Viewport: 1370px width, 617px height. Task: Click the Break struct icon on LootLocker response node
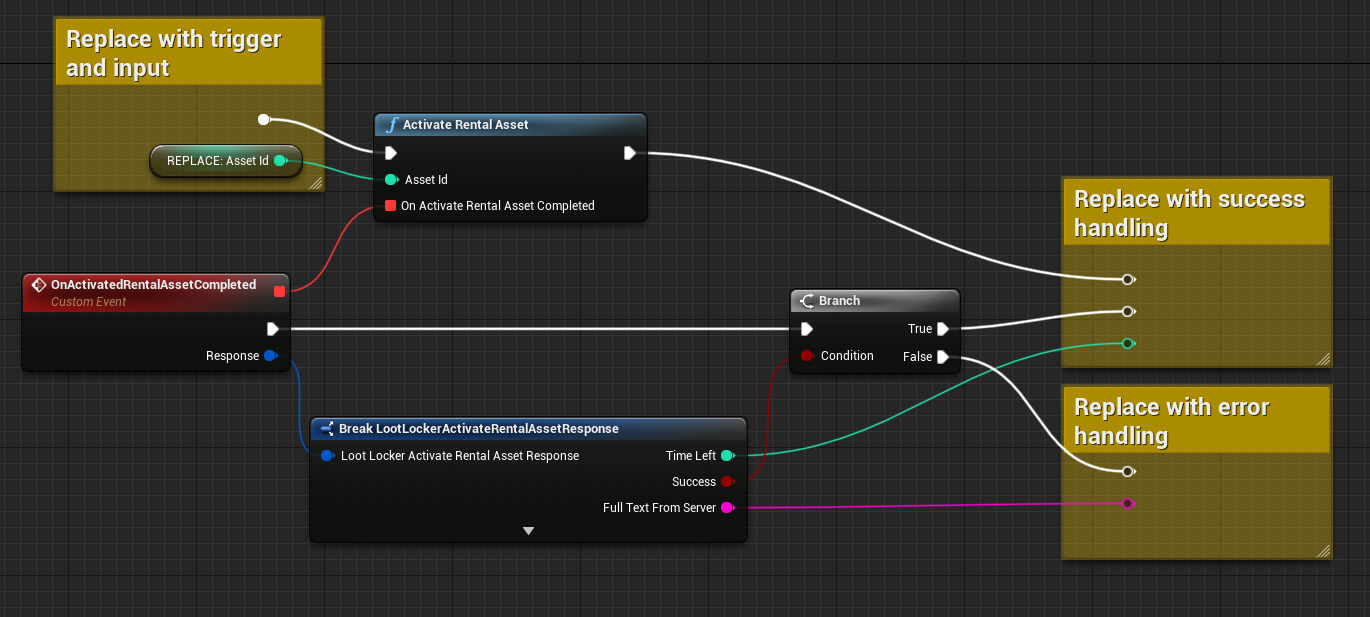click(327, 429)
